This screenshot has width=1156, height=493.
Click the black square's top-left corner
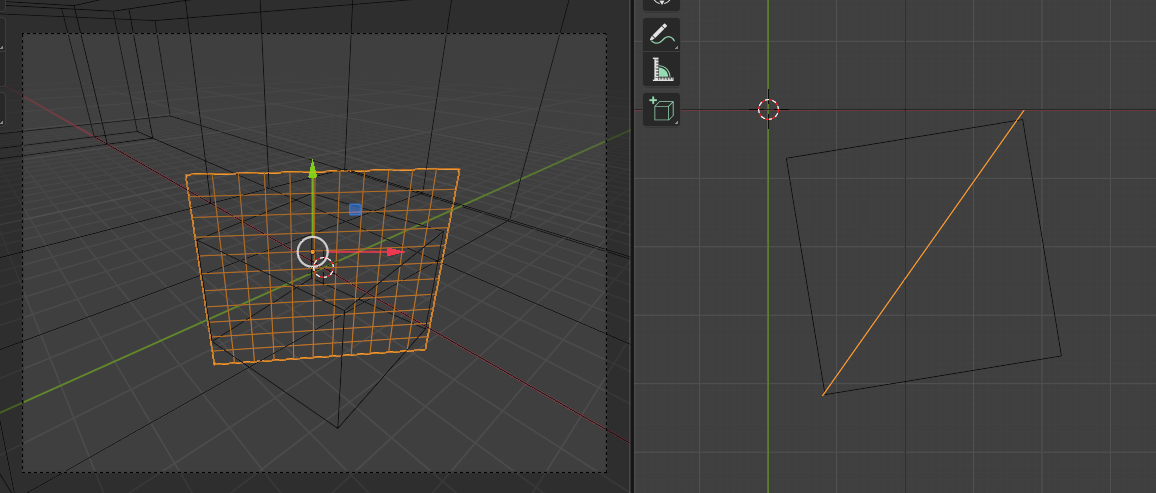(787, 157)
